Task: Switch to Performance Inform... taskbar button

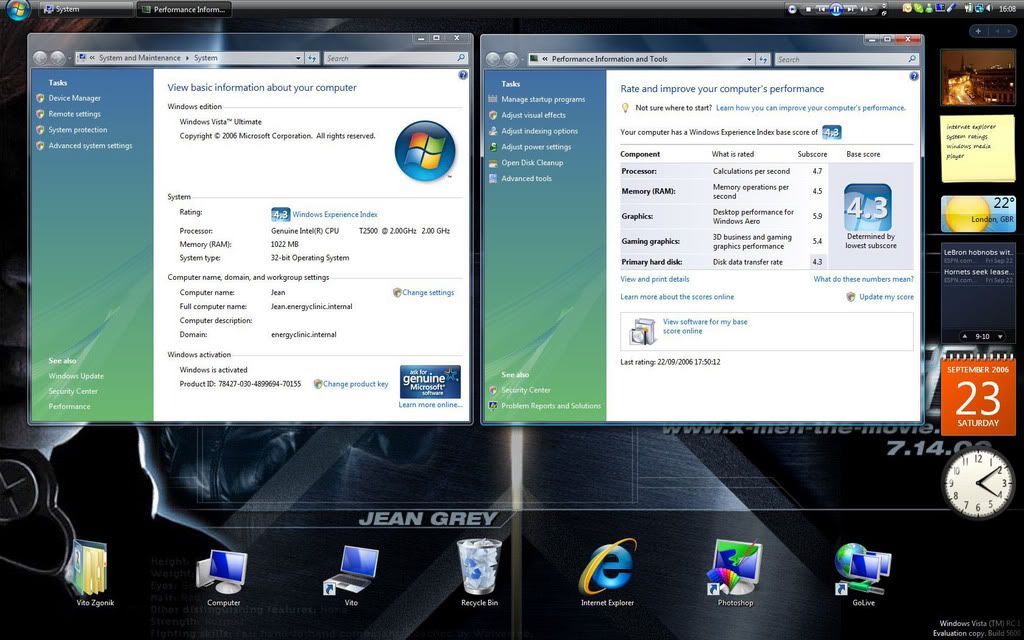Action: (184, 9)
